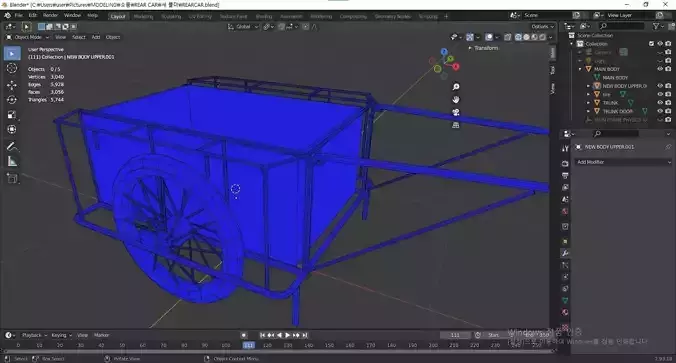676x363 pixels.
Task: Disable TRUNK DOOR render camera icon
Action: [668, 111]
